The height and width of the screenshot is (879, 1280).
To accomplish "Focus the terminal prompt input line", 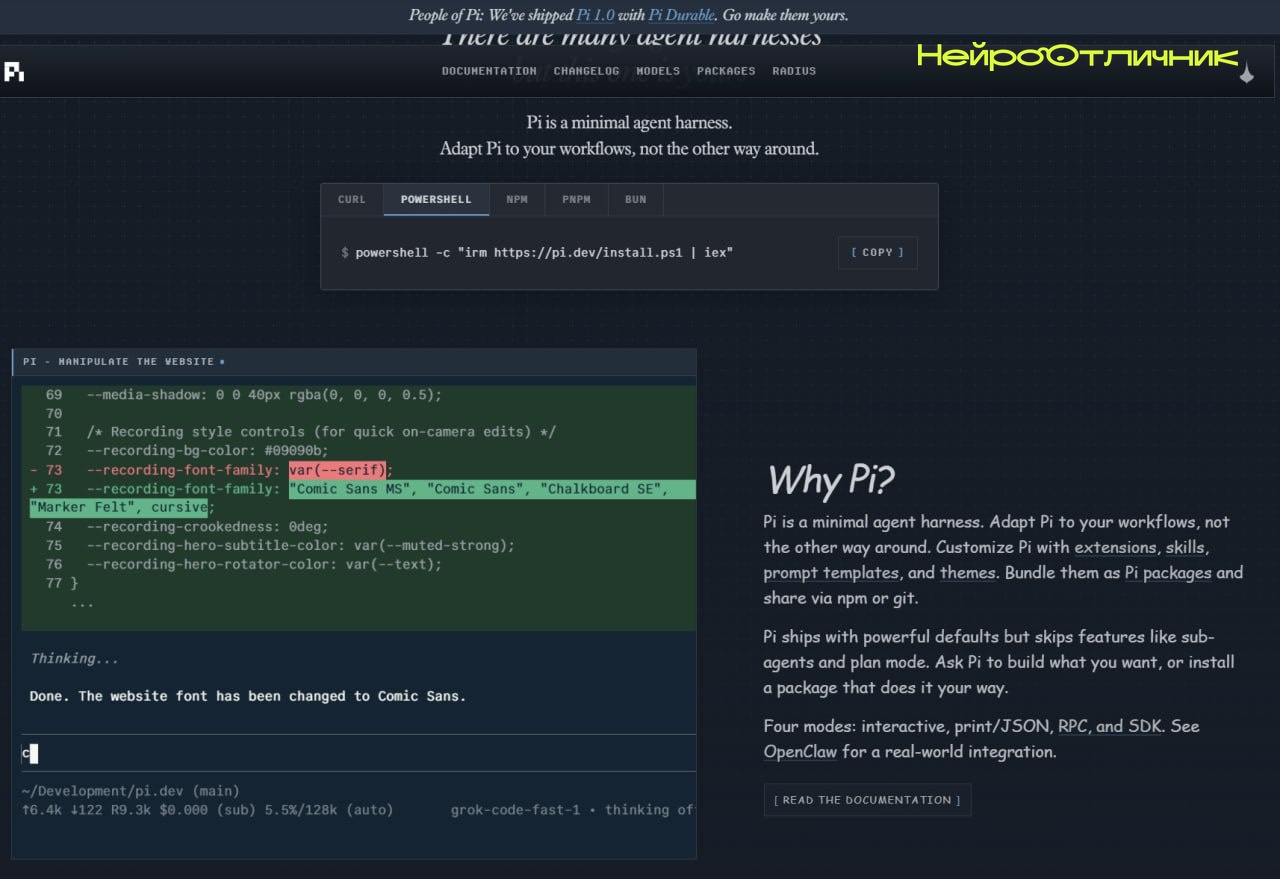I will coord(359,753).
